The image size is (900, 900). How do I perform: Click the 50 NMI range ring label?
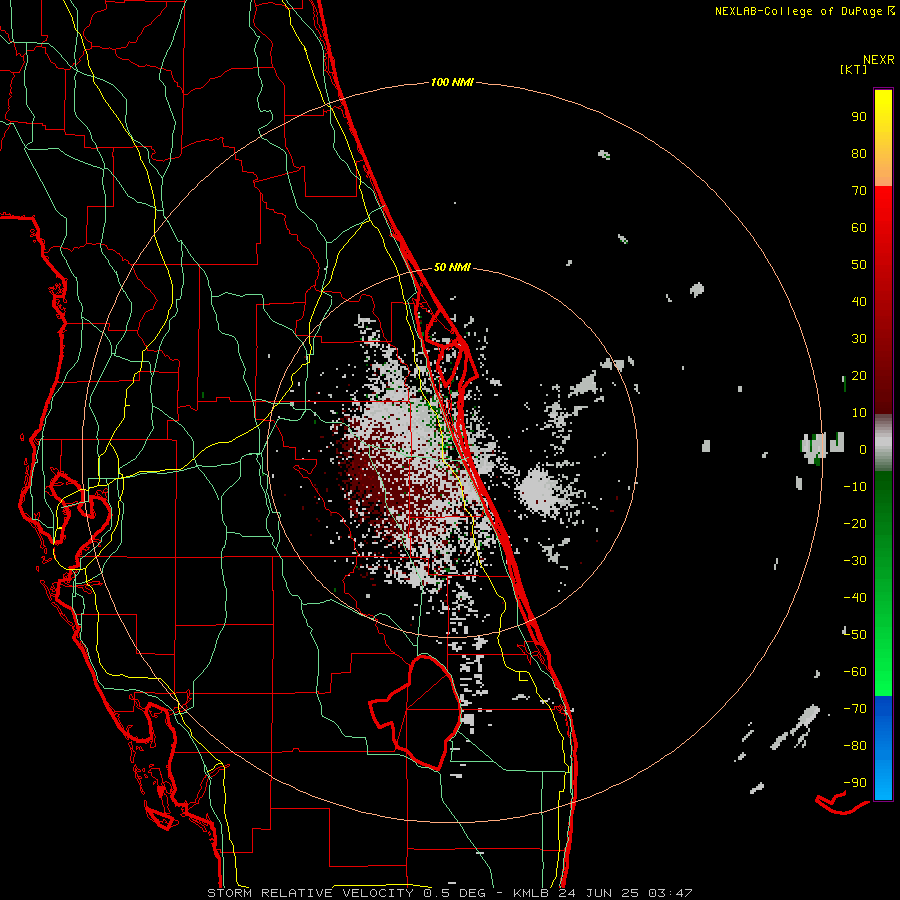[x=452, y=267]
